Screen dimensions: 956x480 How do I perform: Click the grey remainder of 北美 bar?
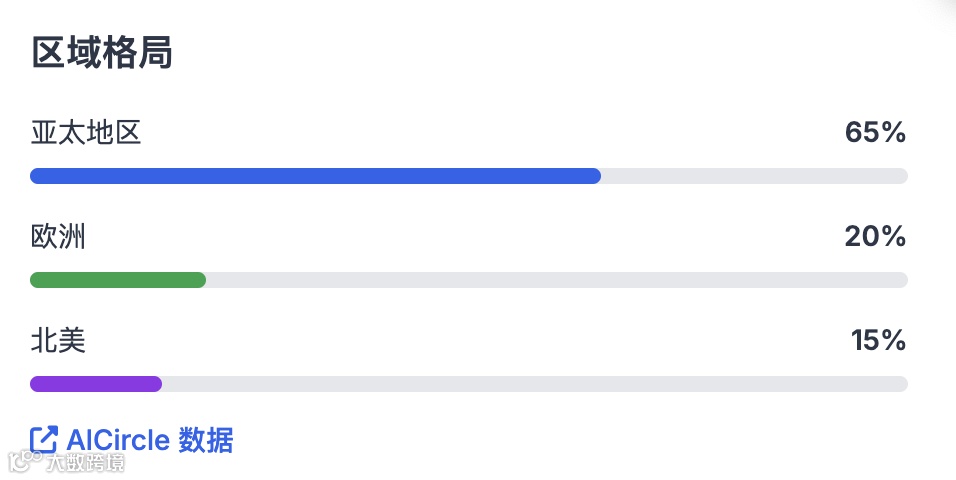535,384
